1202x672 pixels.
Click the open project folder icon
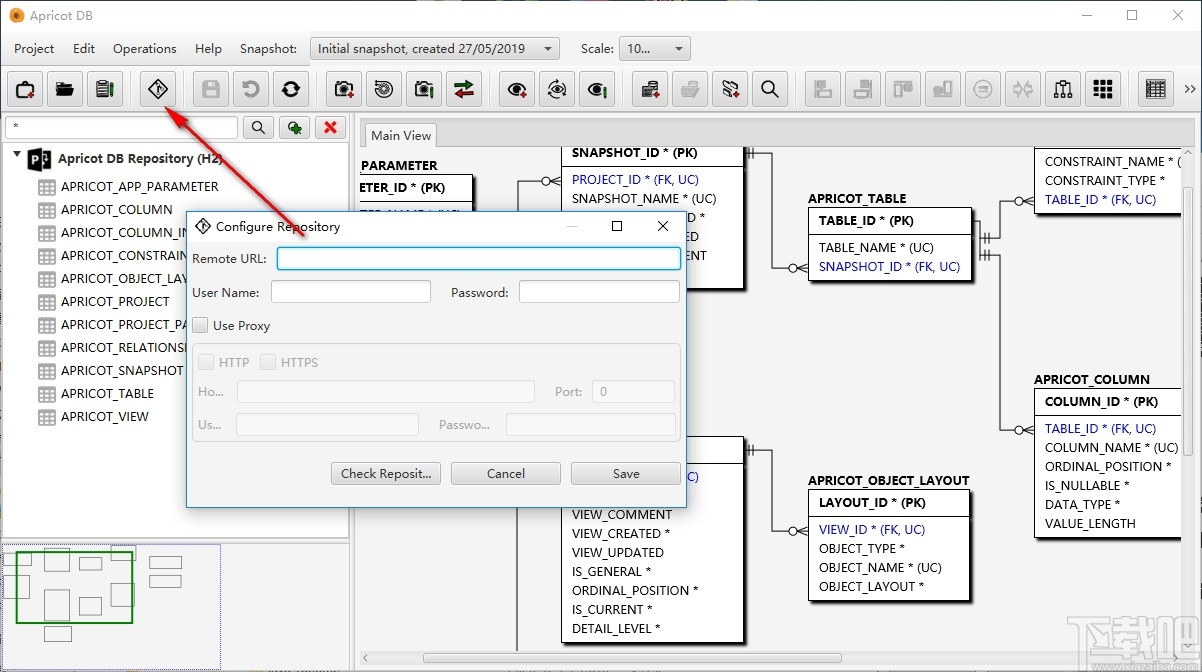tap(65, 89)
